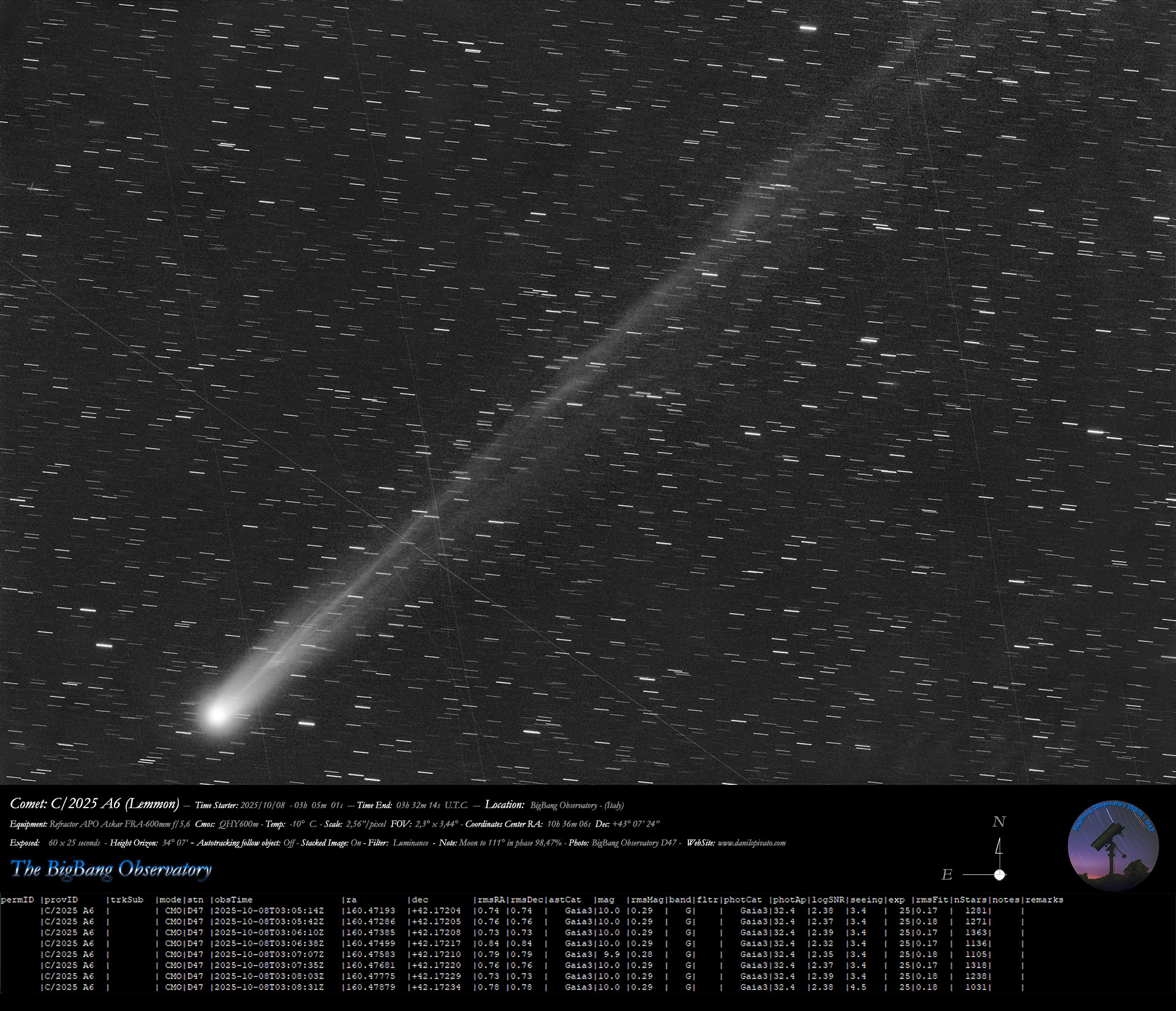The height and width of the screenshot is (1011, 1176).
Task: Click the bright comet nucleus
Action: pos(217,714)
